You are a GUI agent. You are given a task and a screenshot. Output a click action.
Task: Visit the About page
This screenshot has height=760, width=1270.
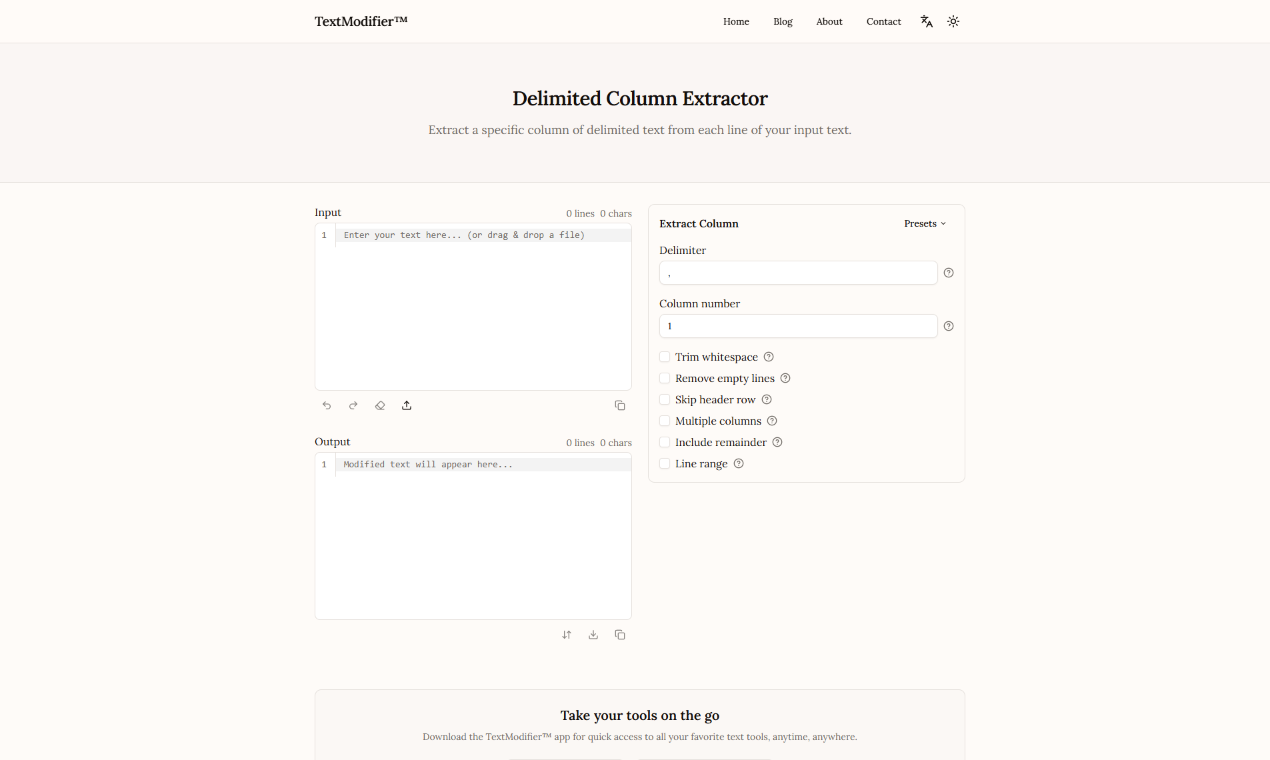coord(829,21)
